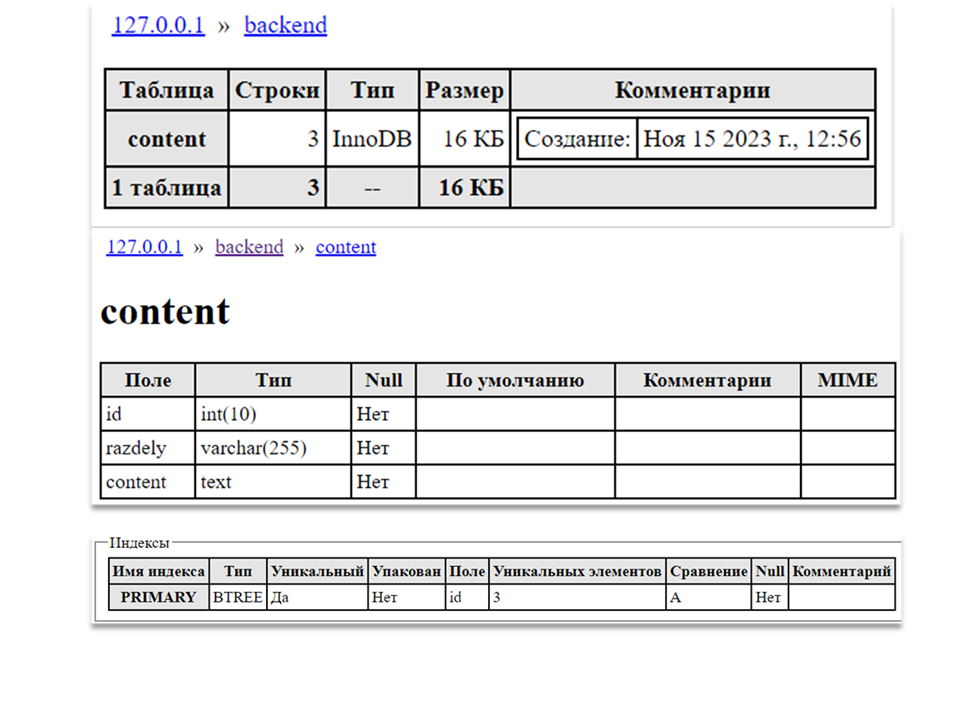The height and width of the screenshot is (720, 960).
Task: Click the 'text' type cell
Action: [x=273, y=481]
